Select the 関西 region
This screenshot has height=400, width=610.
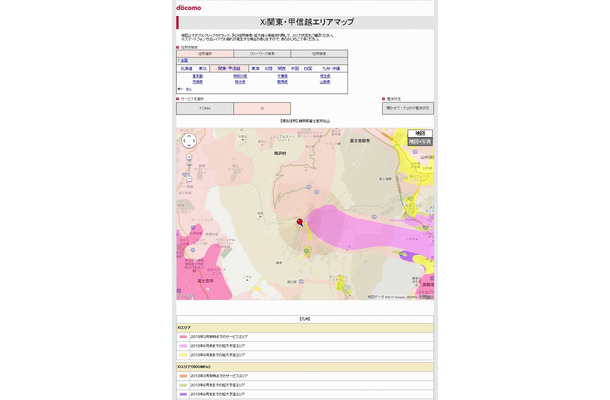point(282,68)
